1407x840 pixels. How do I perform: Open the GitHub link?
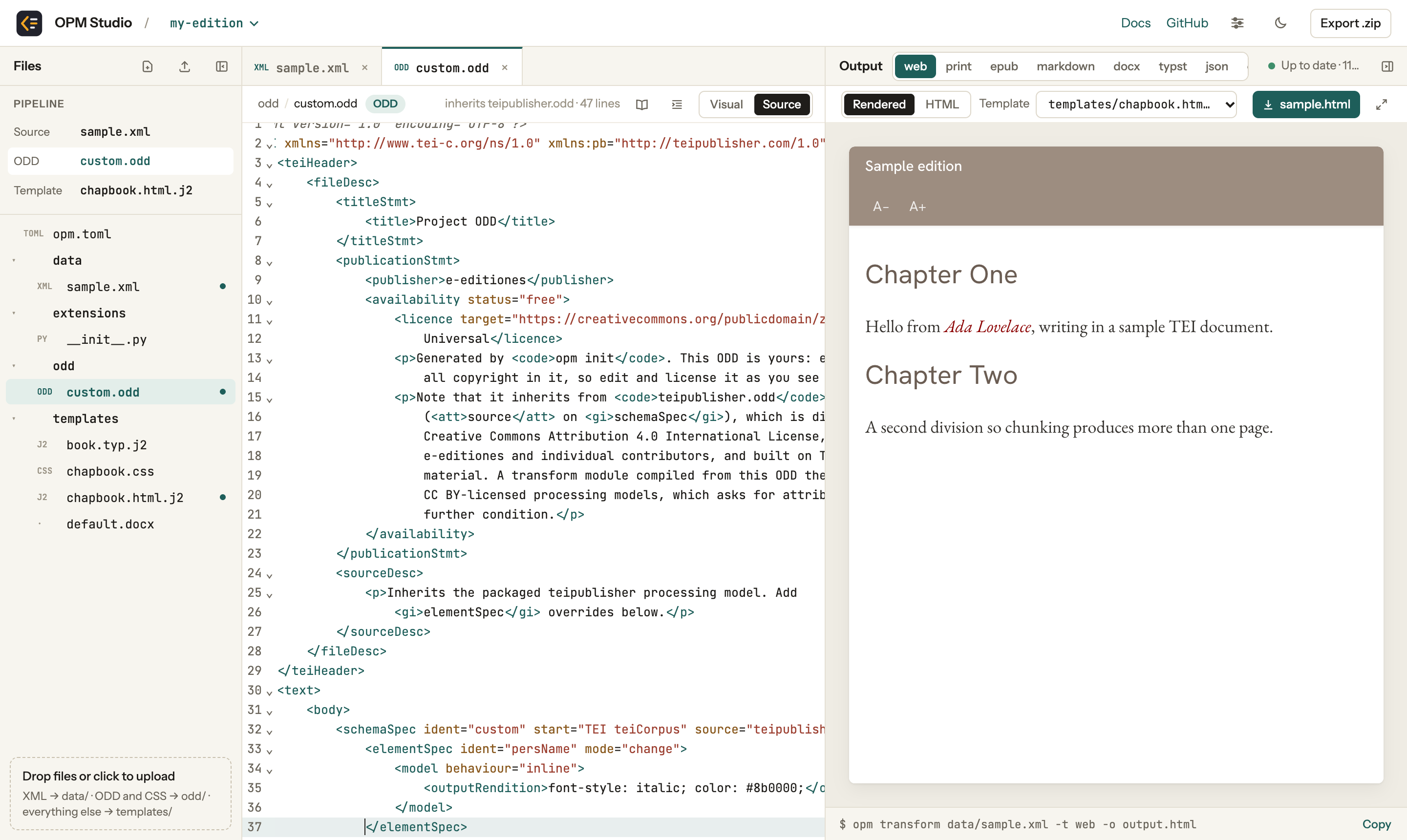tap(1187, 23)
